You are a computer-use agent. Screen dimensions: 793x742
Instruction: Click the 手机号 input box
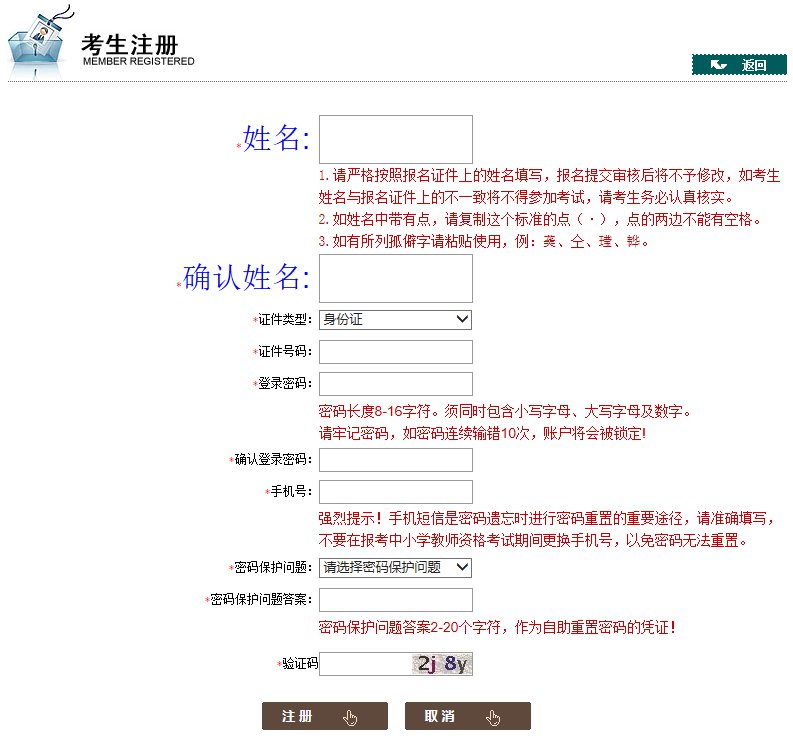point(395,492)
